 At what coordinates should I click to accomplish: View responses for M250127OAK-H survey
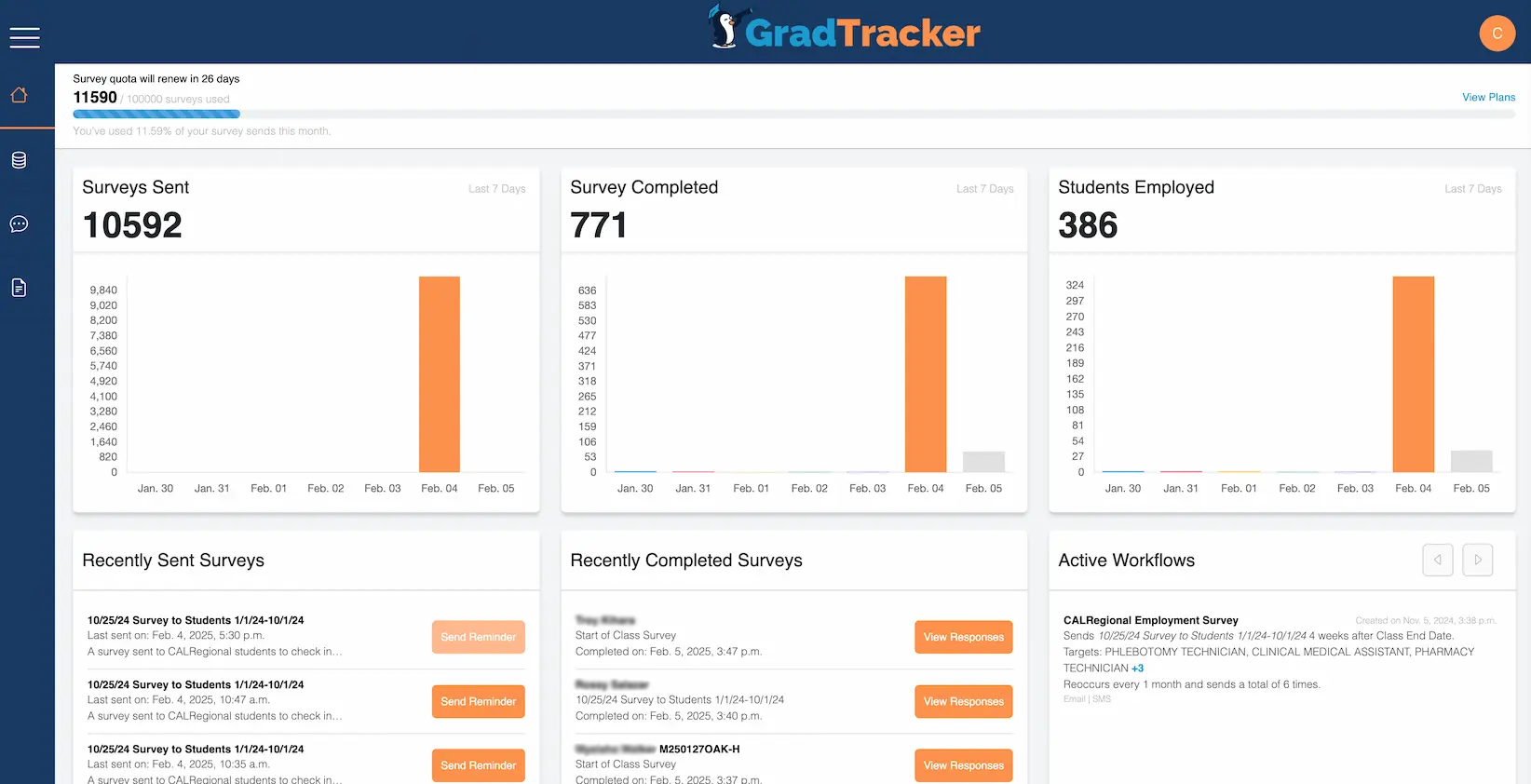[x=963, y=765]
